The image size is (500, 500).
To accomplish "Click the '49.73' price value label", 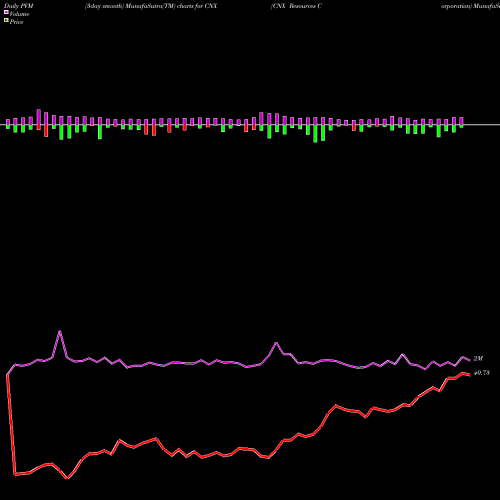I will (482, 373).
